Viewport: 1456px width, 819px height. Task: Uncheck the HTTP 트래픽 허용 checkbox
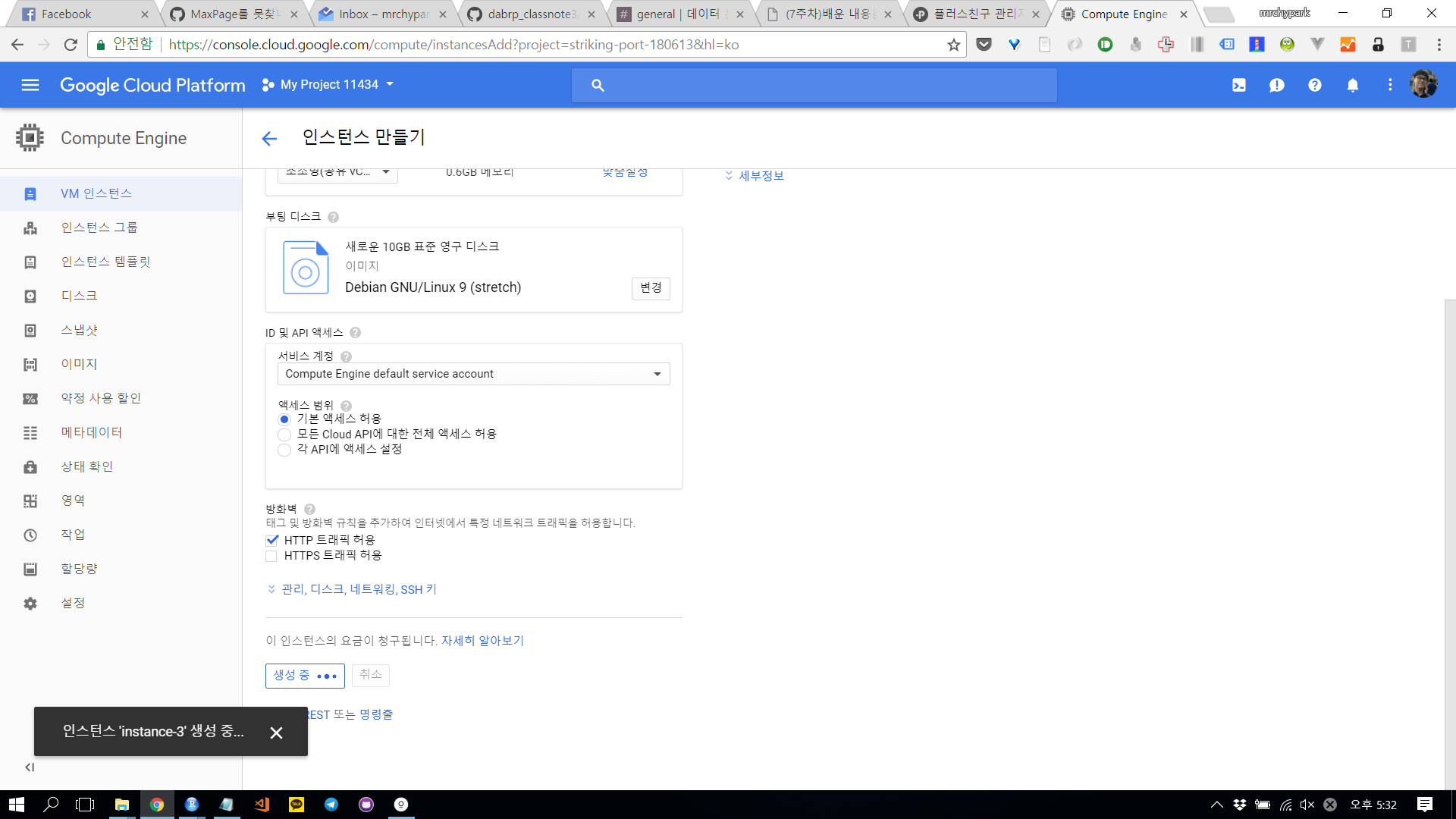click(272, 540)
